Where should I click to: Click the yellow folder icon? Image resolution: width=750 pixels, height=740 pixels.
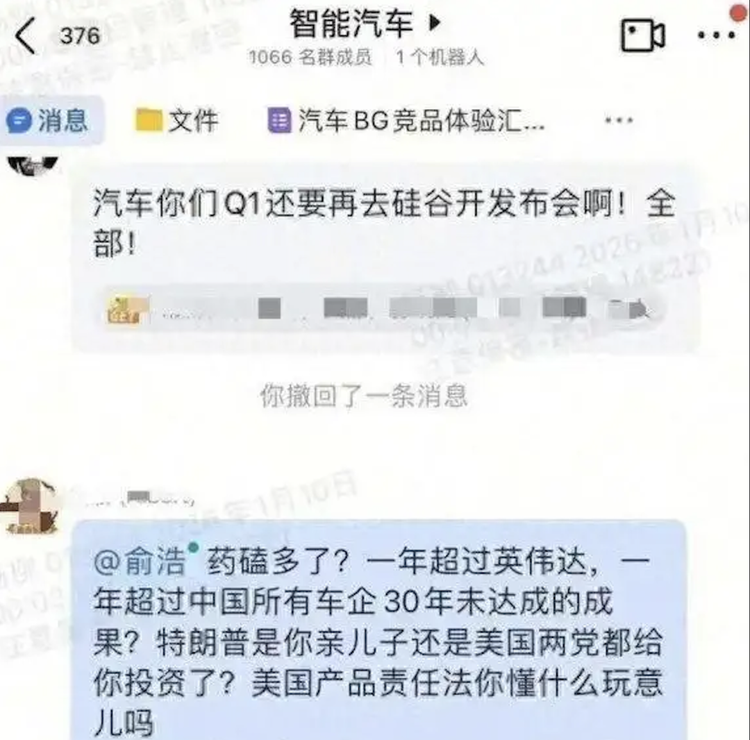point(149,119)
